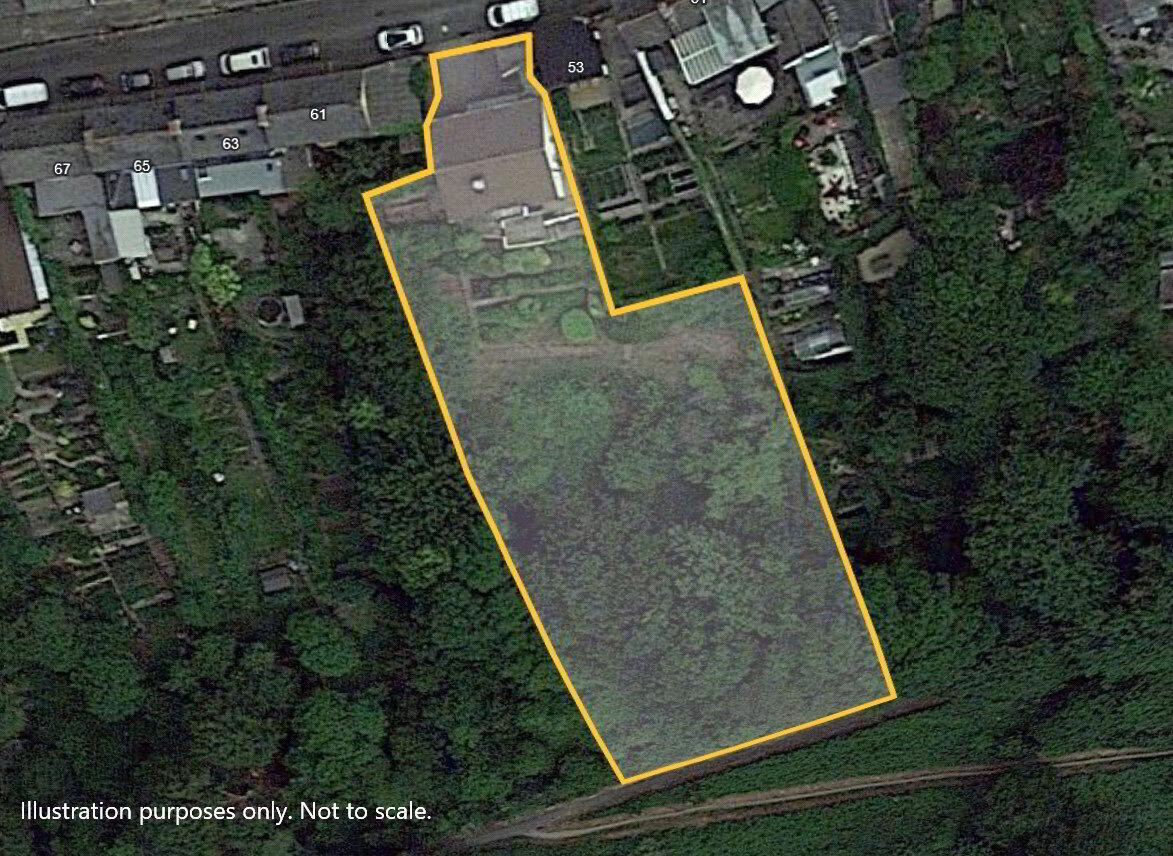The height and width of the screenshot is (856, 1173).
Task: Click the inner notch corner of yellow boundary
Action: tap(613, 312)
